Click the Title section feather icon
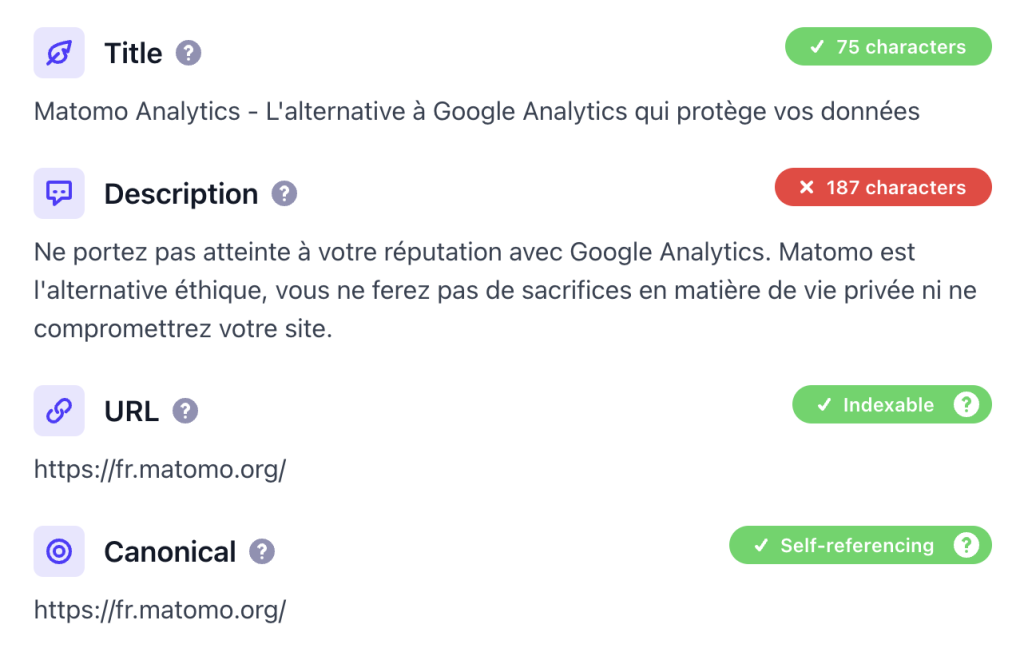 57,52
